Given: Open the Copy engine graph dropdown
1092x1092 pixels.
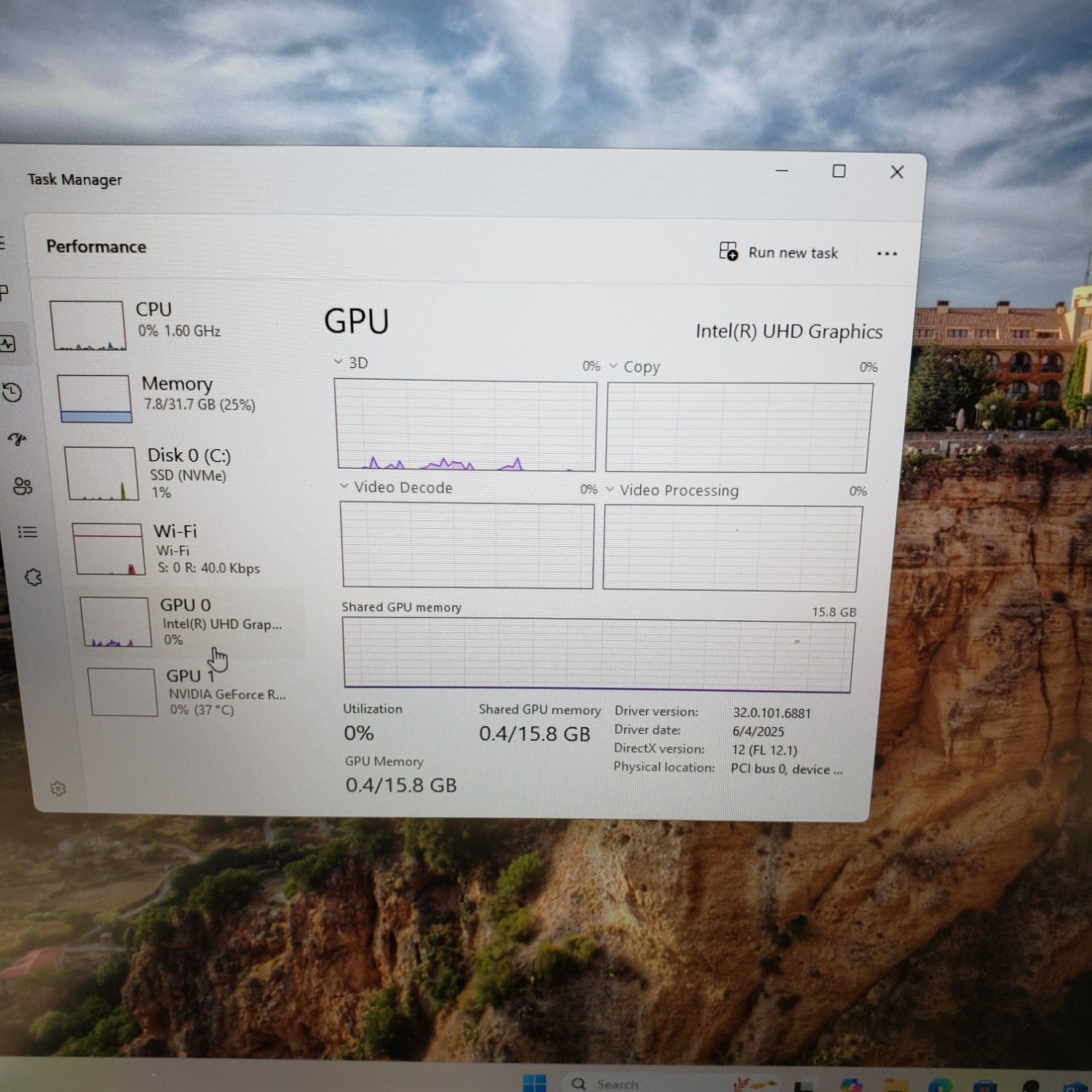Looking at the screenshot, I should [x=614, y=365].
